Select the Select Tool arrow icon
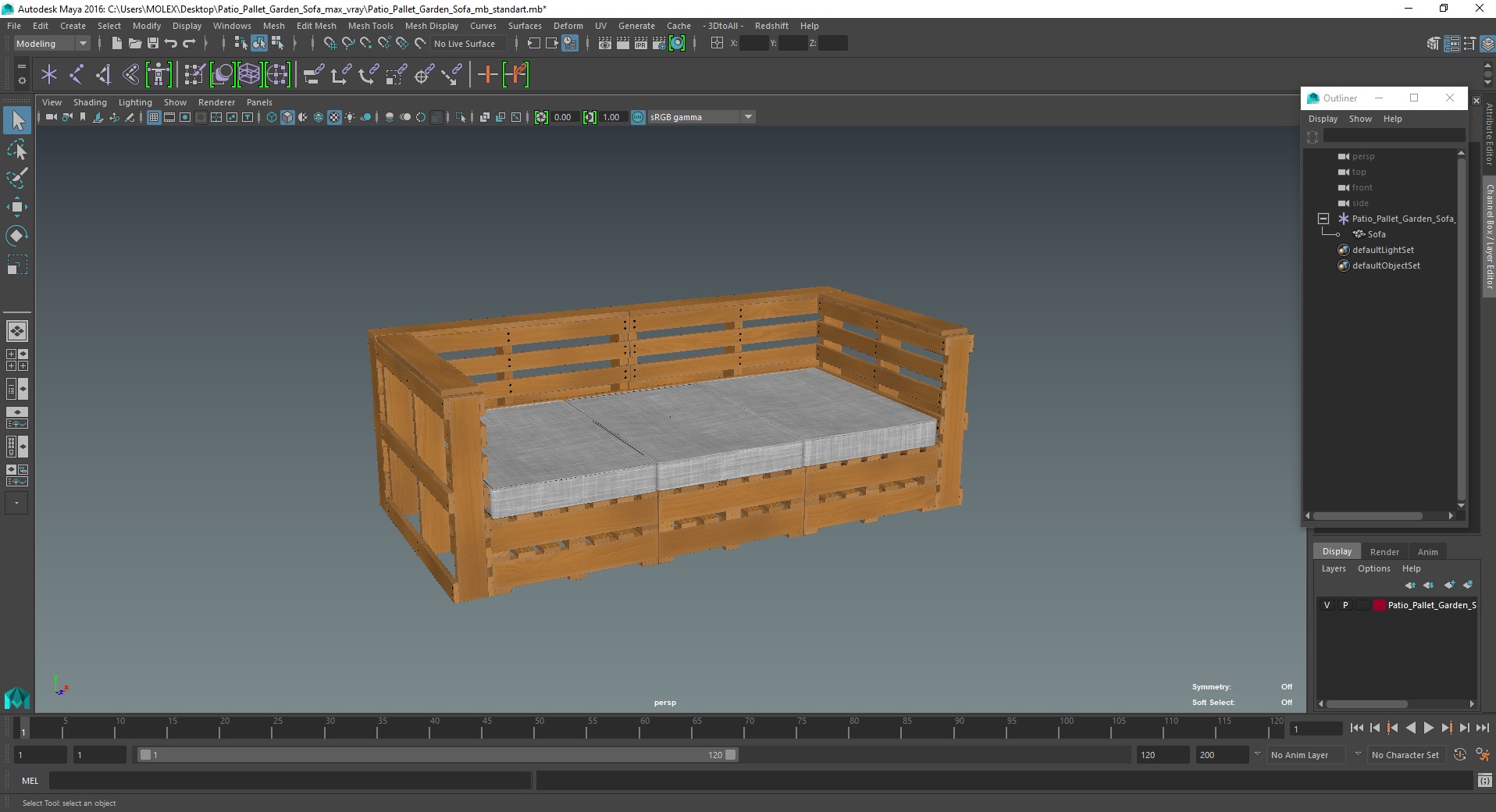1496x812 pixels. (x=17, y=120)
